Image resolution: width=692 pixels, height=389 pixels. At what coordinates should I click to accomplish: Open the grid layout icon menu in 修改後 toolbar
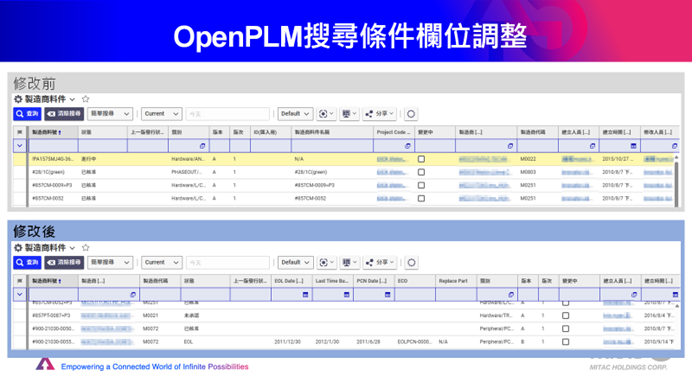click(x=349, y=262)
